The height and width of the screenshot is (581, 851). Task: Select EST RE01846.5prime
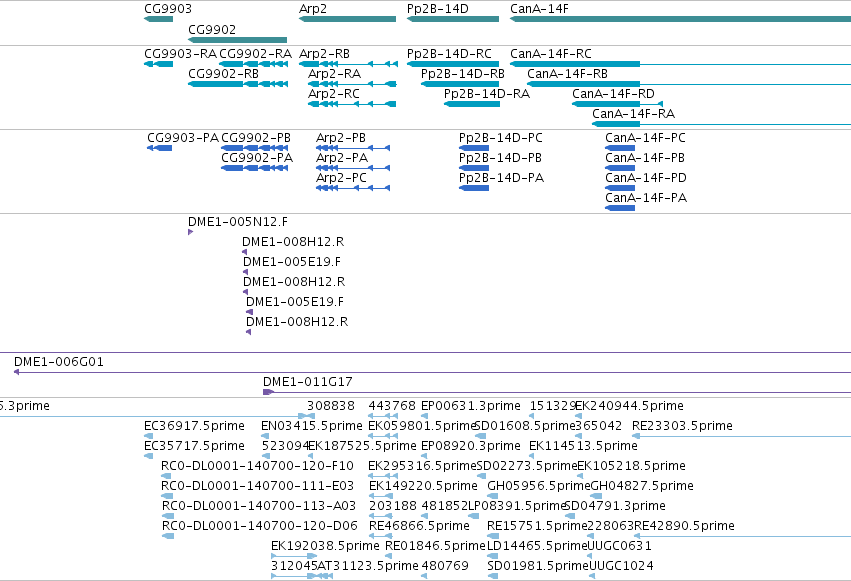(x=388, y=556)
